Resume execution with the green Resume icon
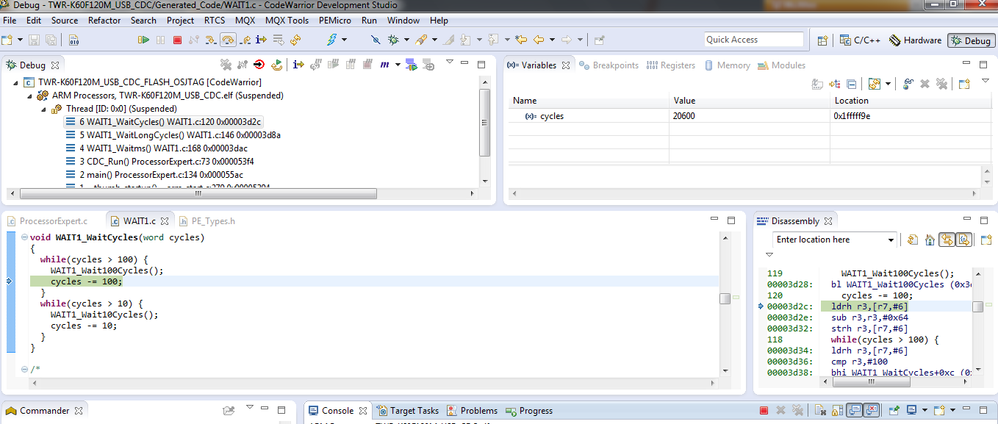998x424 pixels. [x=143, y=39]
